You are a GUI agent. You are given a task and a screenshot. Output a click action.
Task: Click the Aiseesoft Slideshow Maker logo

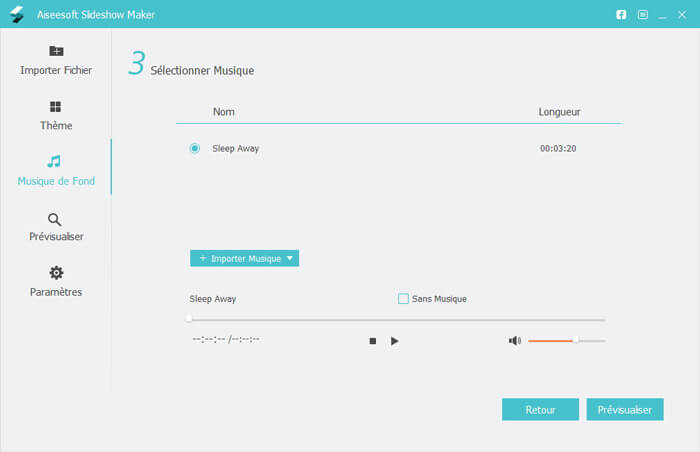17,15
